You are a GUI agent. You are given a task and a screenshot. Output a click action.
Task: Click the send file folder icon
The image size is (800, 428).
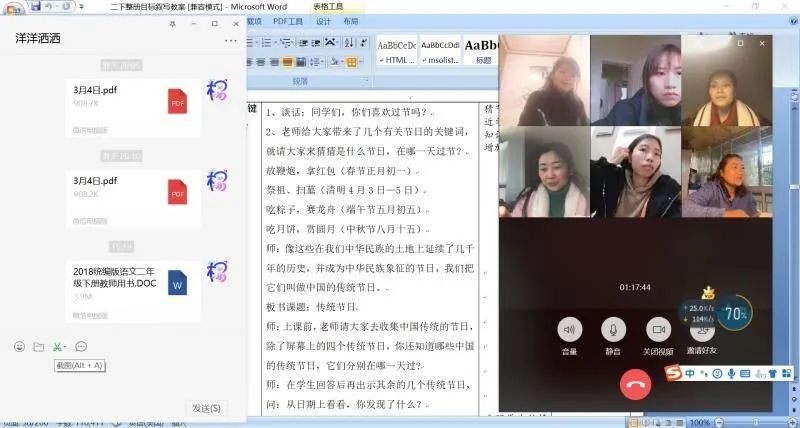pos(38,346)
